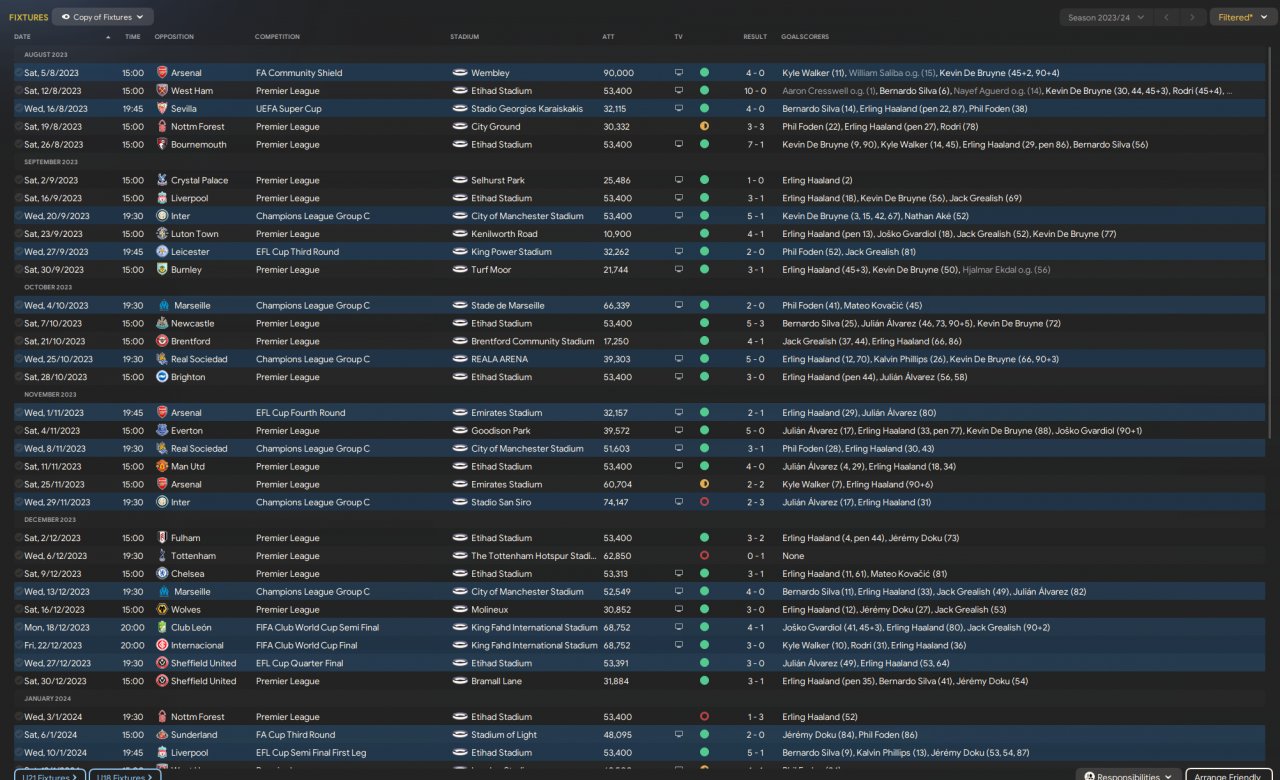Click the Brighton club badge
Screen dimensions: 1280x780
click(162, 378)
